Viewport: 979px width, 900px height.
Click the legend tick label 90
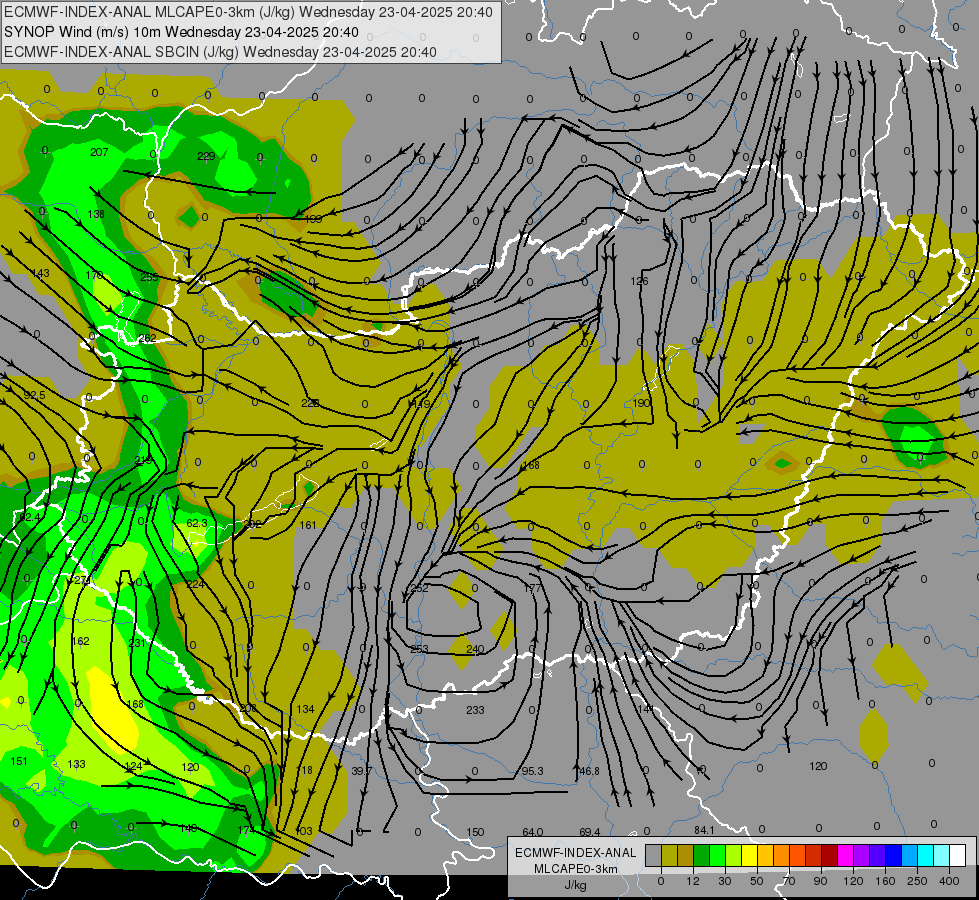(x=820, y=881)
